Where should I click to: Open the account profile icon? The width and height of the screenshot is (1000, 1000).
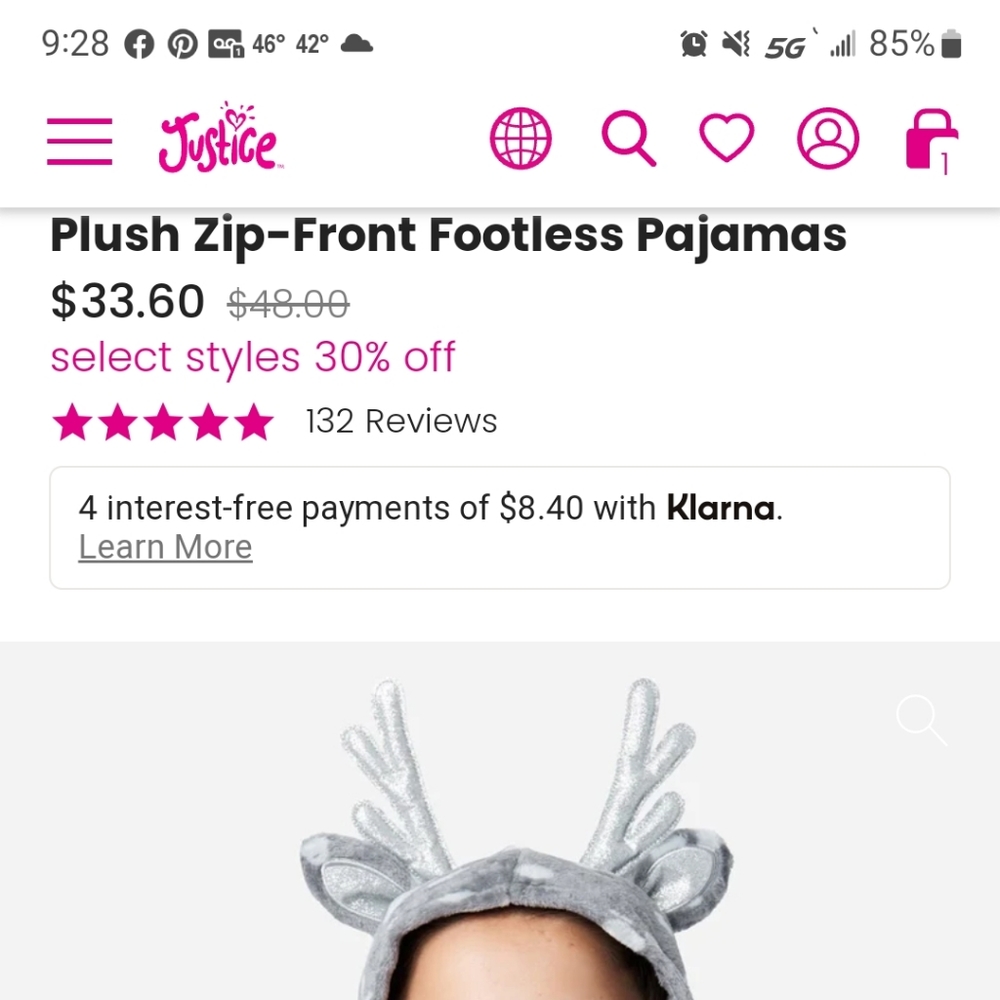(827, 138)
